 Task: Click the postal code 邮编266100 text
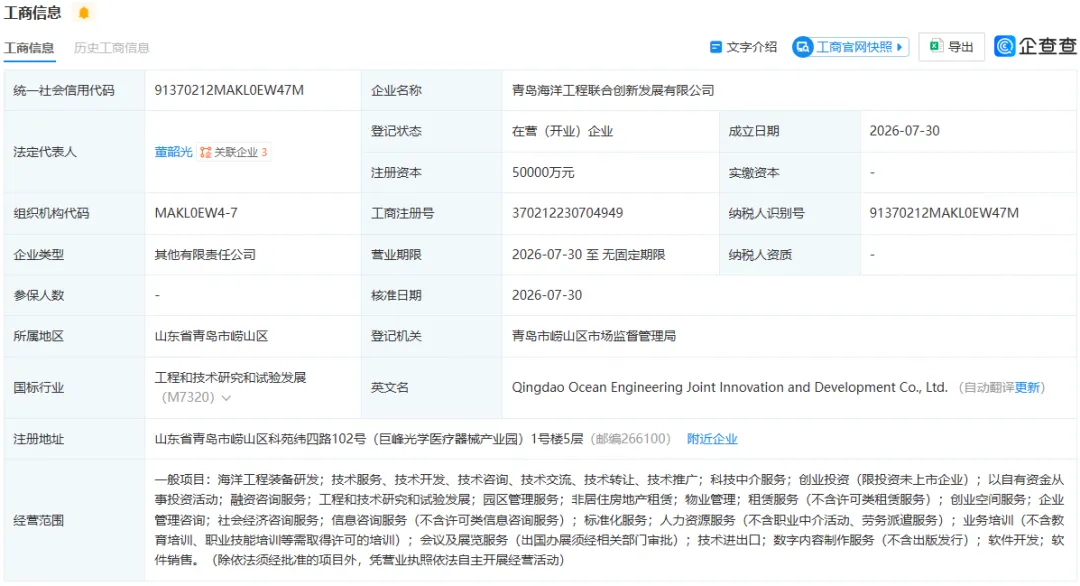[x=632, y=439]
